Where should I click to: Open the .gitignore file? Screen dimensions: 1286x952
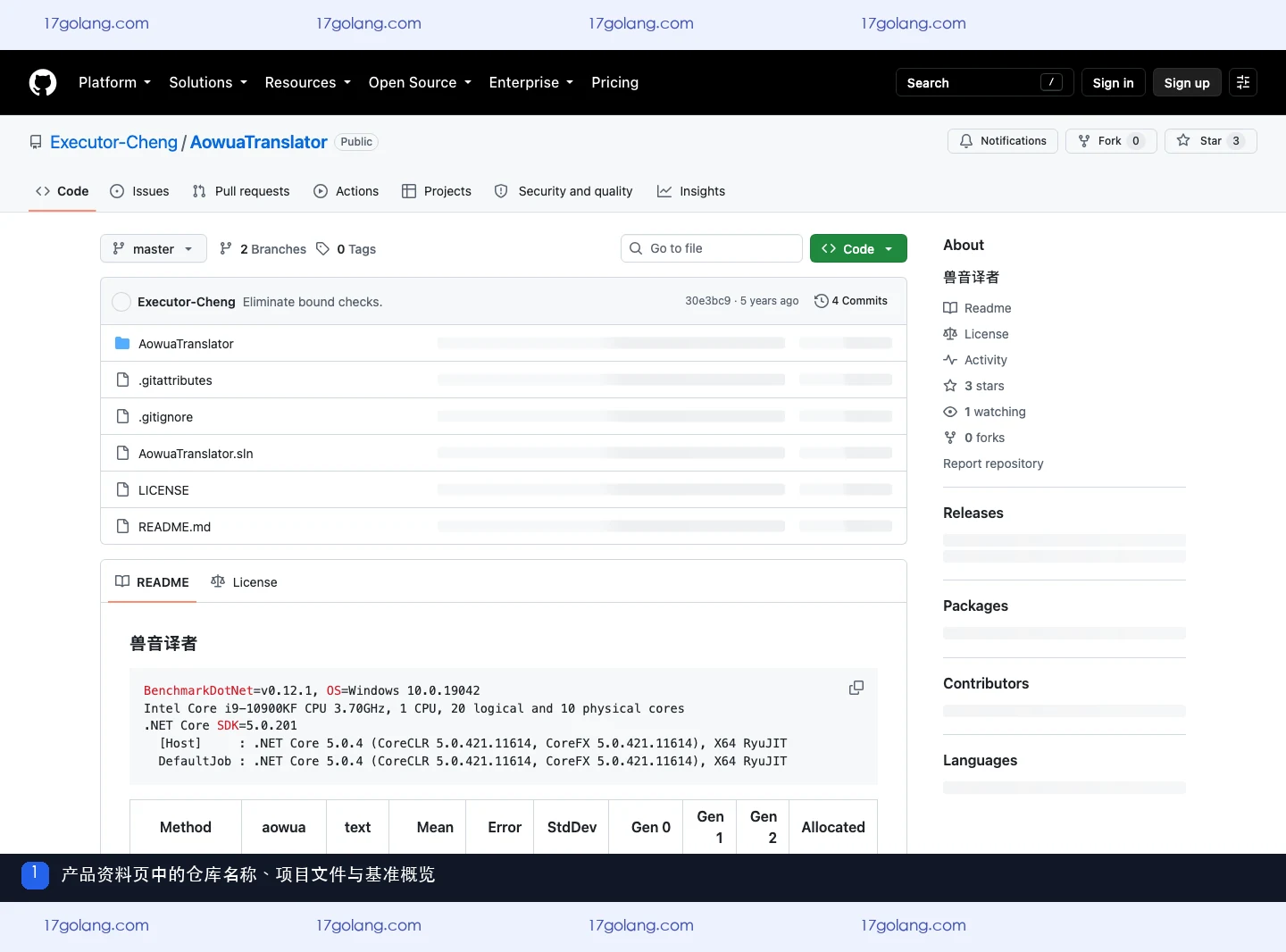[165, 417]
